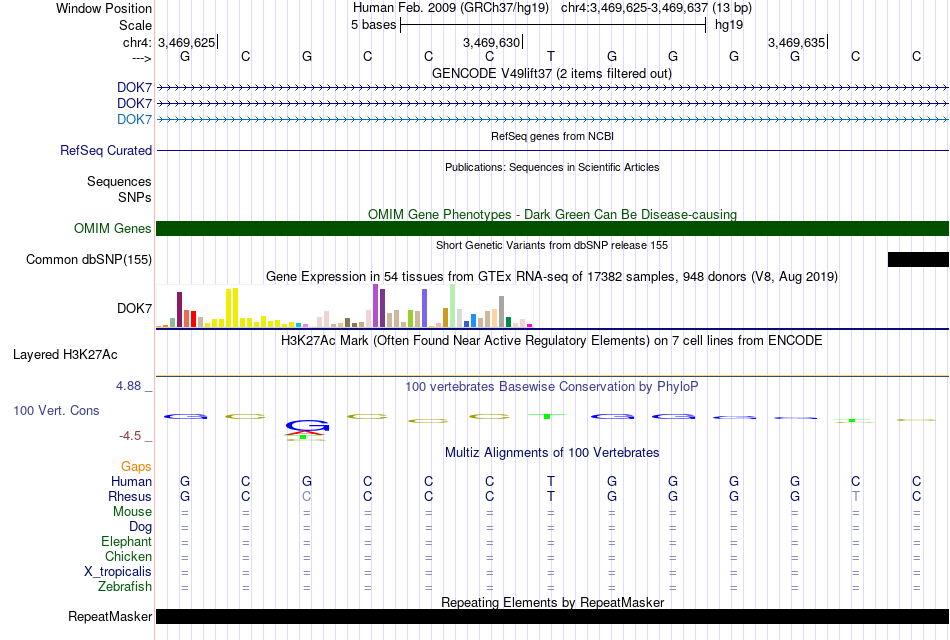Click the Zebrafish species label
Viewport: 950px width, 640px height.
pyautogui.click(x=125, y=587)
